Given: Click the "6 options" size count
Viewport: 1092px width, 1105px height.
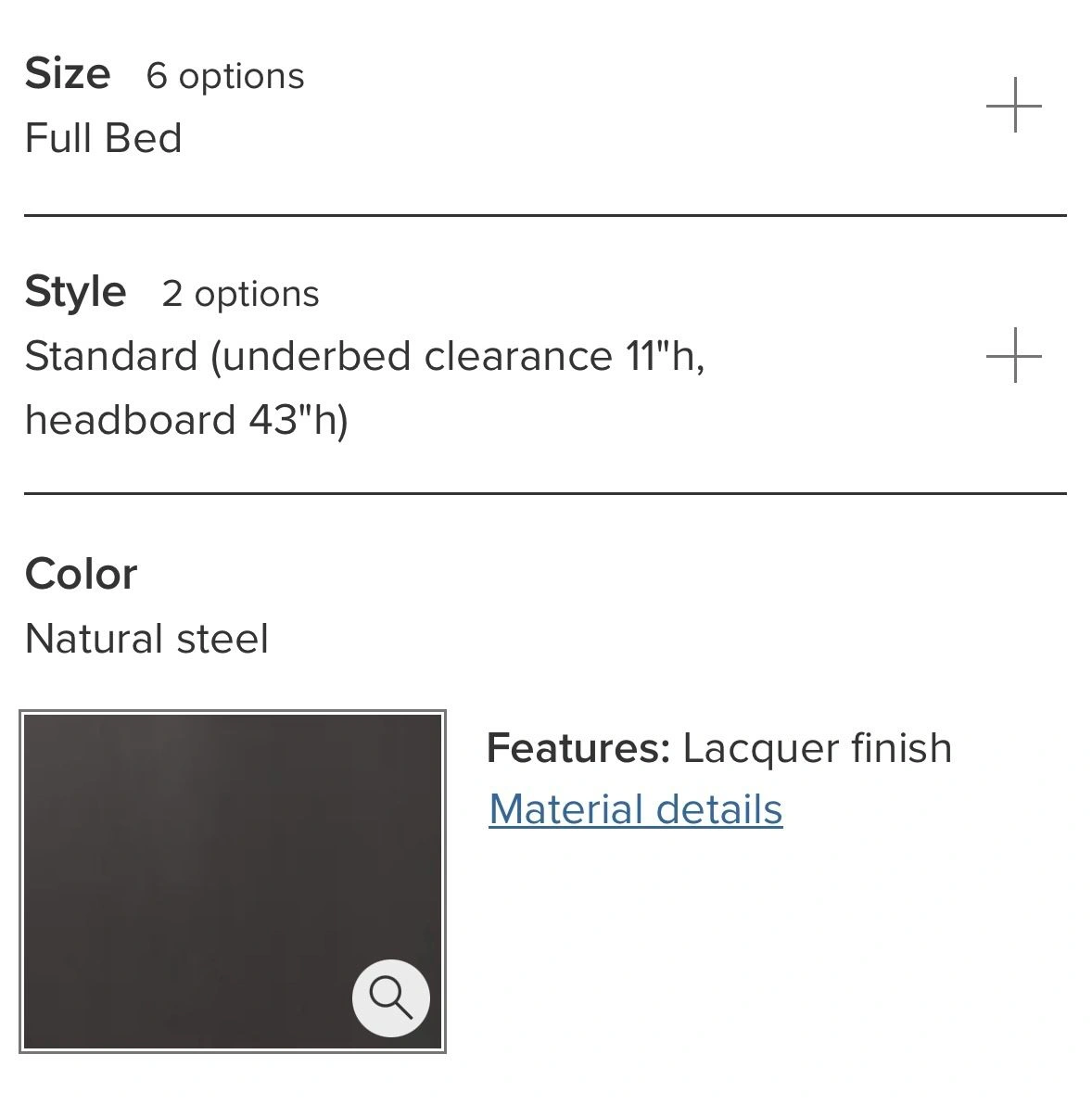Looking at the screenshot, I should pos(225,76).
